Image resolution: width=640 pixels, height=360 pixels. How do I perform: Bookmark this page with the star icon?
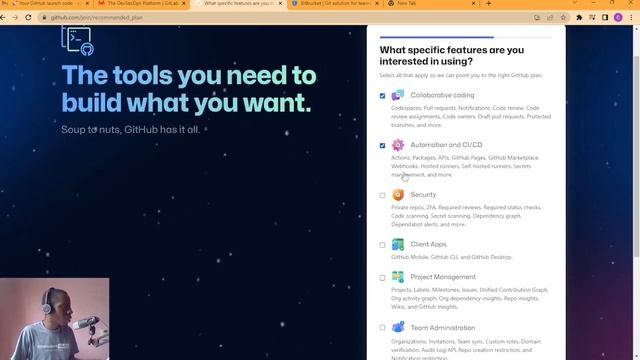point(563,18)
